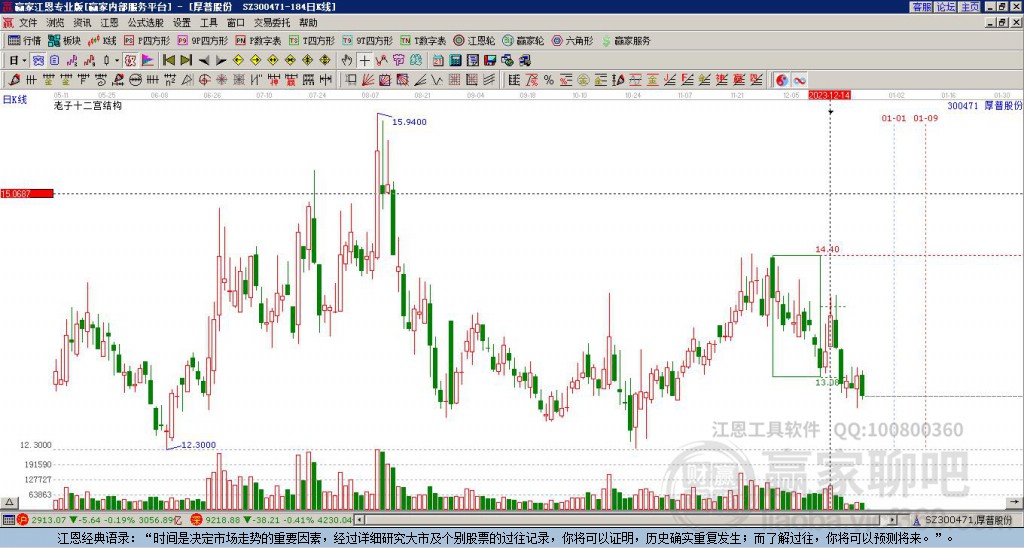This screenshot has width=1024, height=548.
Task: Open the 设置 menu
Action: pos(182,23)
